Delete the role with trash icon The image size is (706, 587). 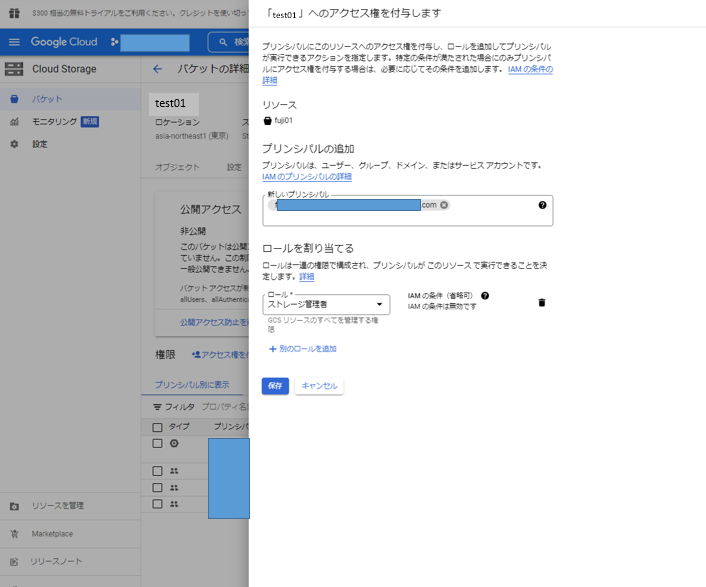tap(542, 303)
